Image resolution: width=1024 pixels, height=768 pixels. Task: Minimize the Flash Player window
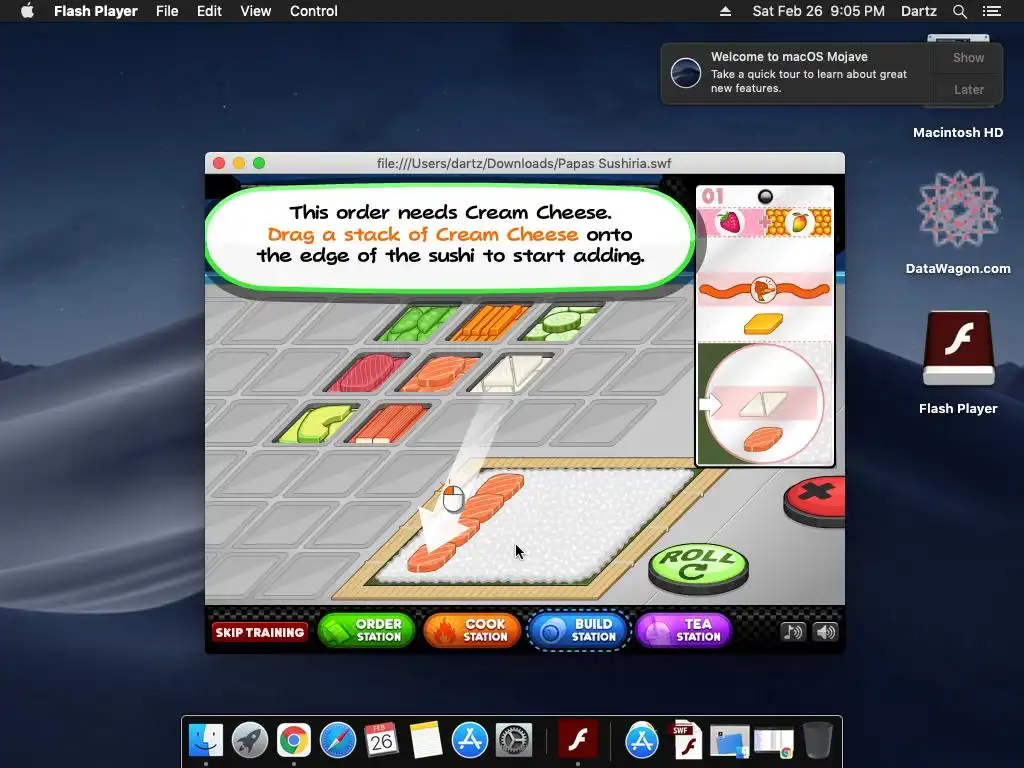coord(239,163)
